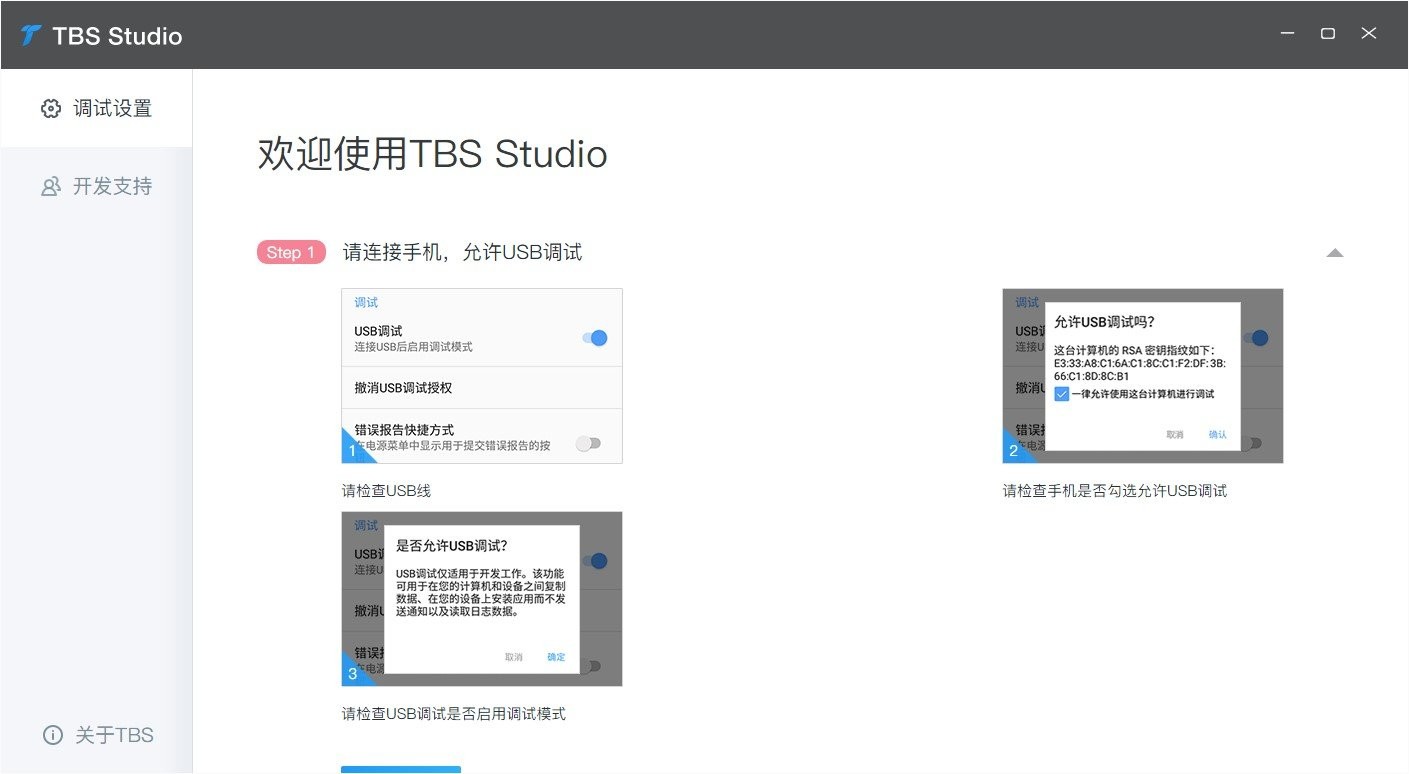Select the people icon next to 开发支持

51,186
